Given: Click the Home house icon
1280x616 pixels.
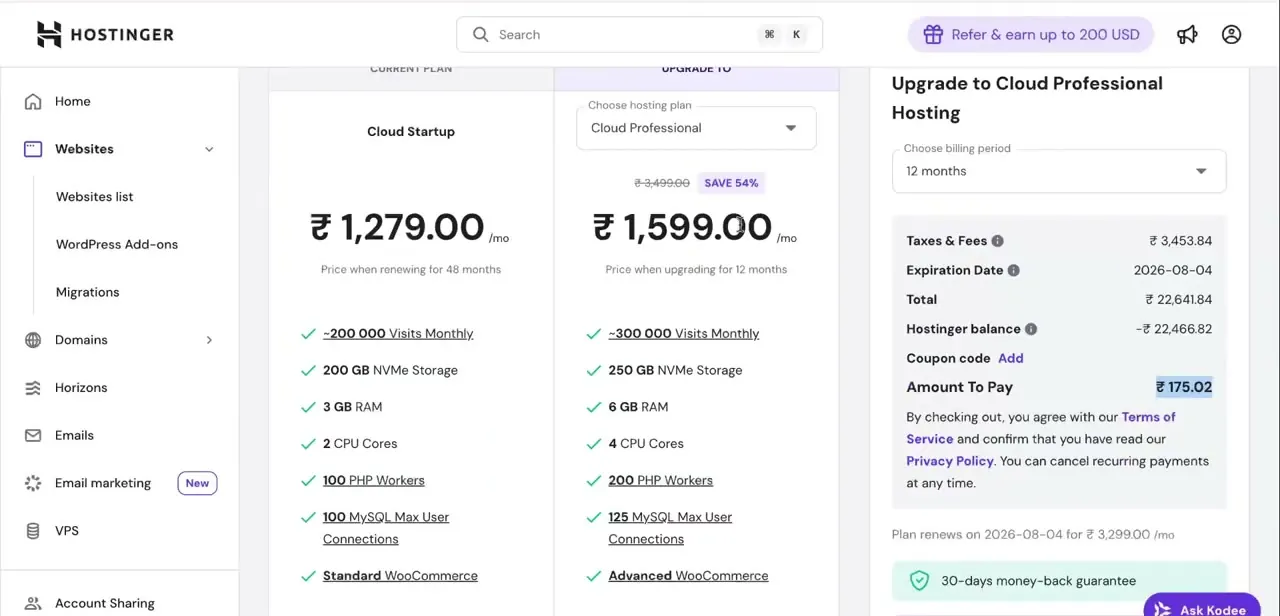Looking at the screenshot, I should [33, 101].
